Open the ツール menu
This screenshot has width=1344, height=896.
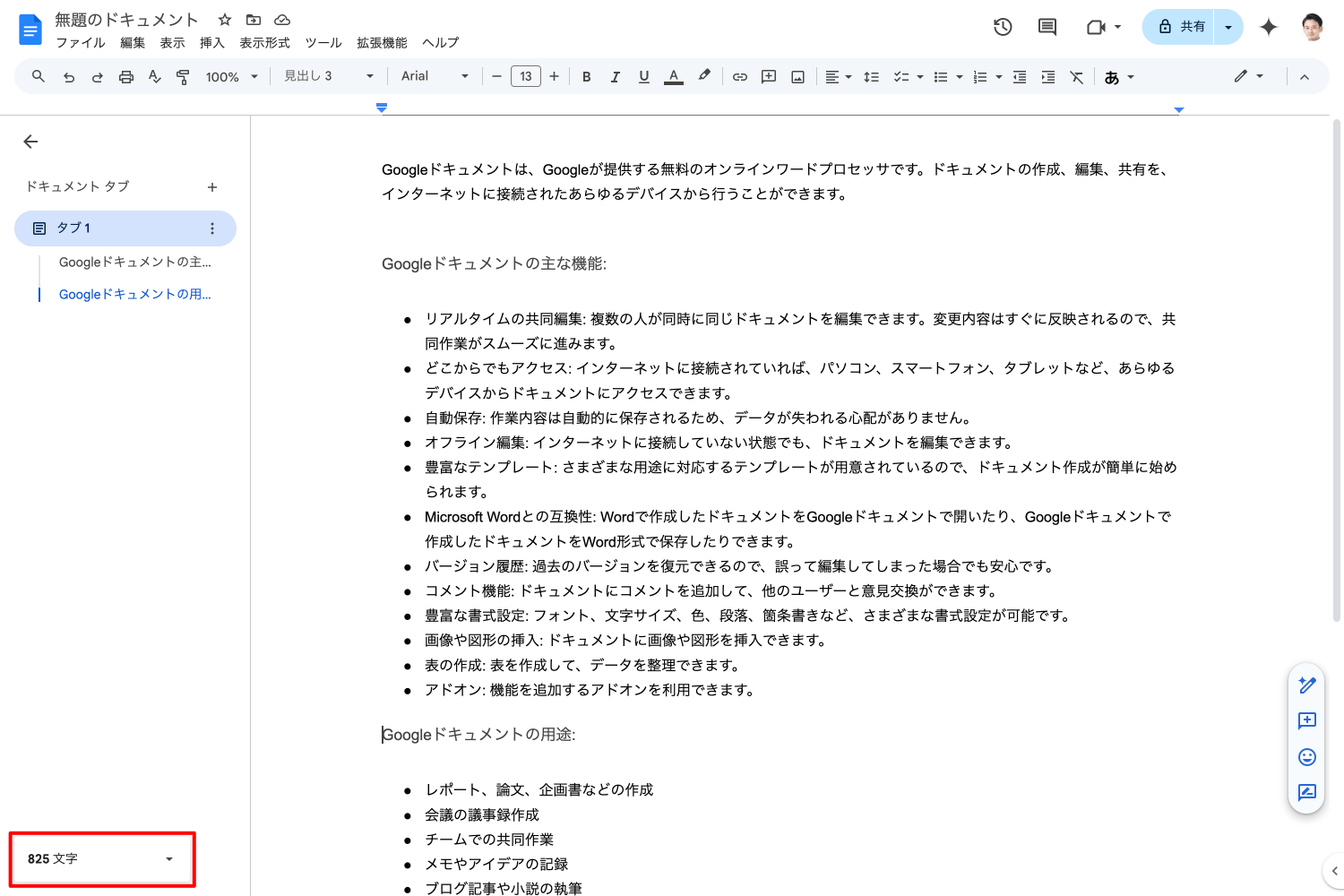click(x=323, y=43)
